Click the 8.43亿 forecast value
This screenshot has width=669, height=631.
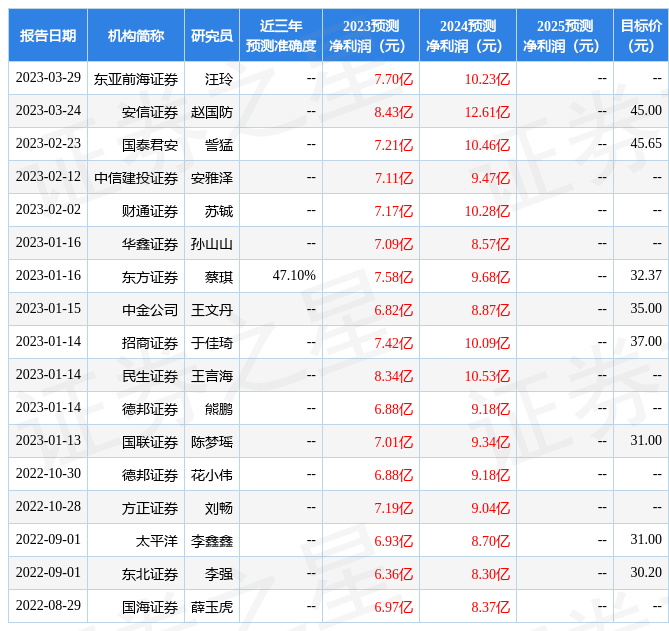[393, 112]
